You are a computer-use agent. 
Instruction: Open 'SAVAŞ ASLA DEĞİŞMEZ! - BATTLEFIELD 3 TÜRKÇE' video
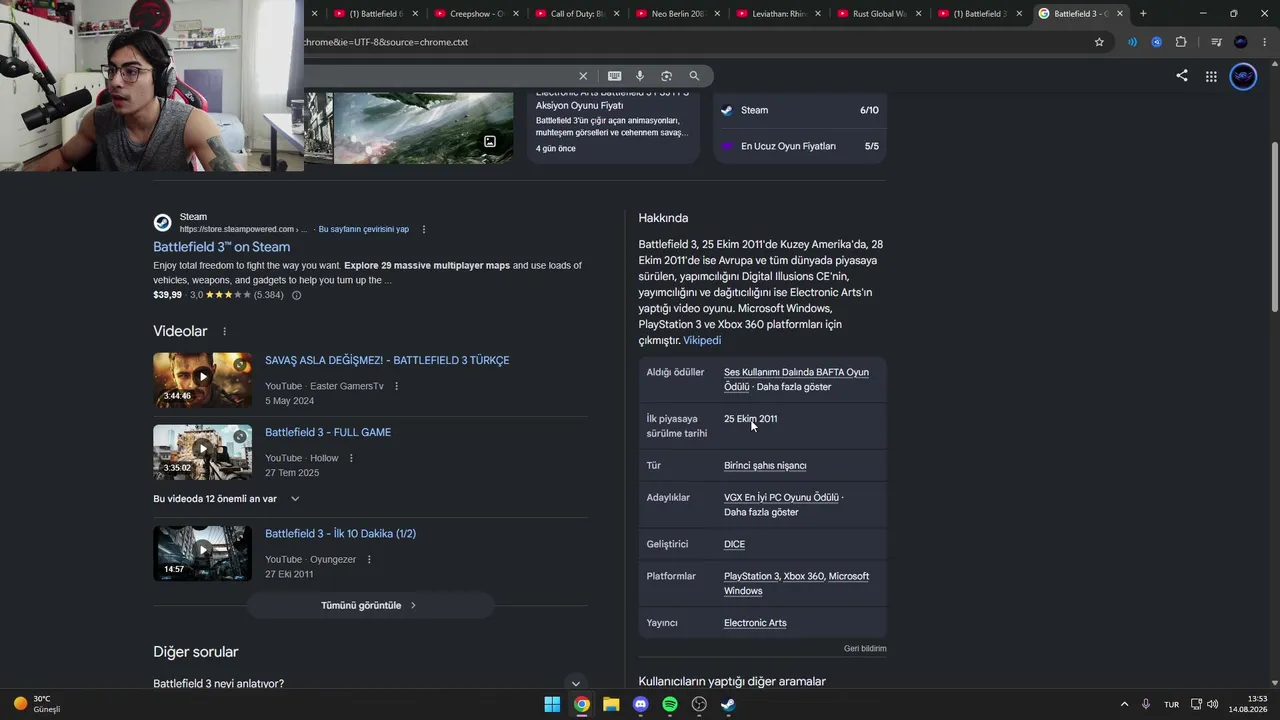pyautogui.click(x=387, y=360)
